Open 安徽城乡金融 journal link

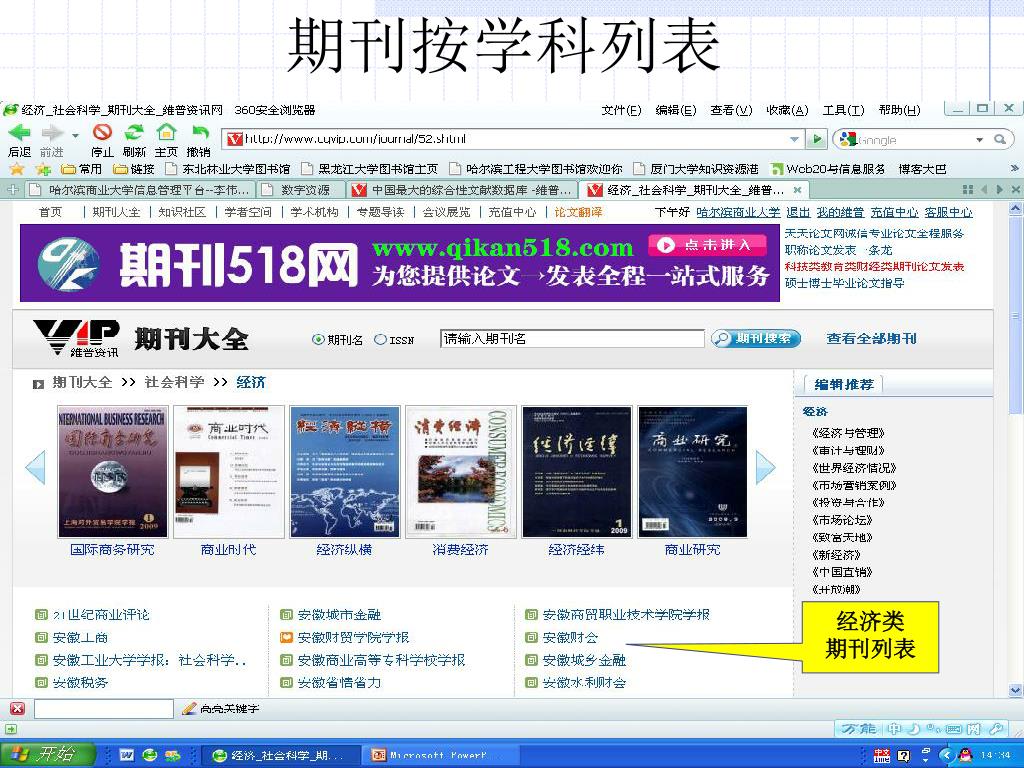(584, 660)
